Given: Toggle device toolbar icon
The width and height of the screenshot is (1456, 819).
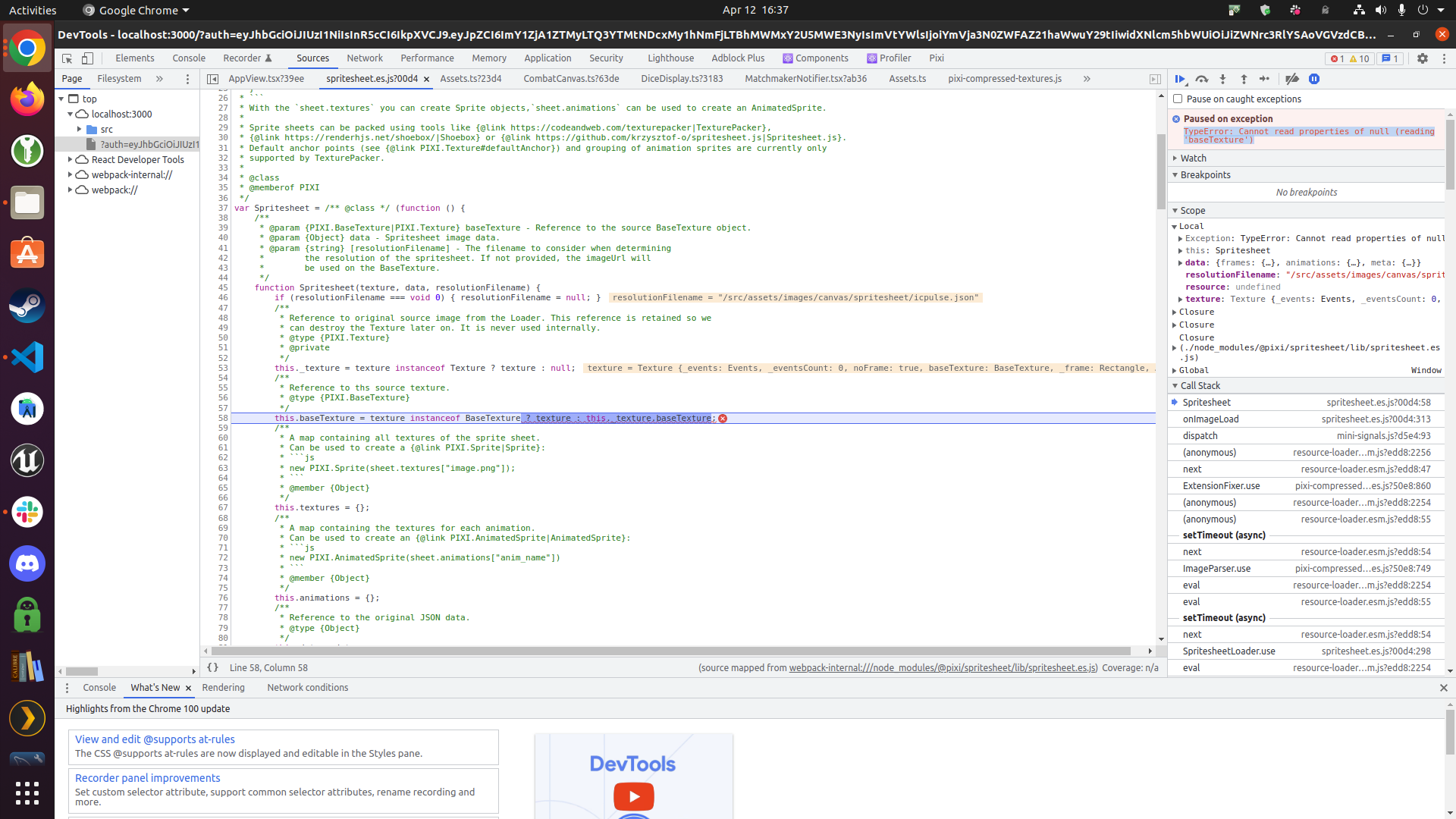Looking at the screenshot, I should (88, 58).
